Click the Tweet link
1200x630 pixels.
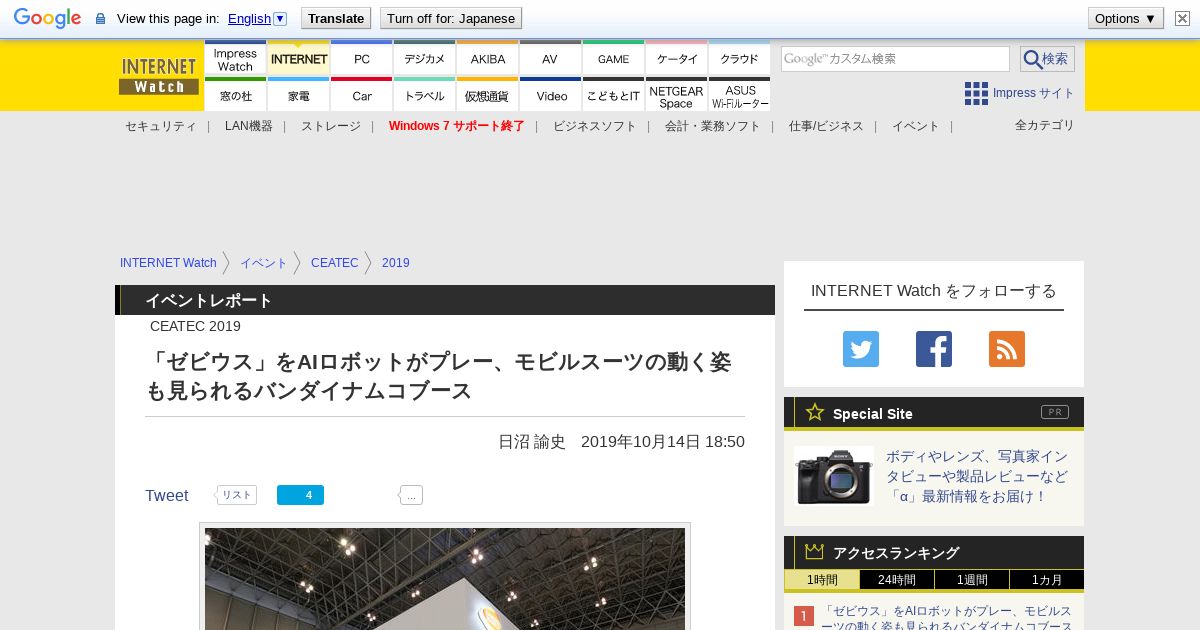[x=166, y=496]
